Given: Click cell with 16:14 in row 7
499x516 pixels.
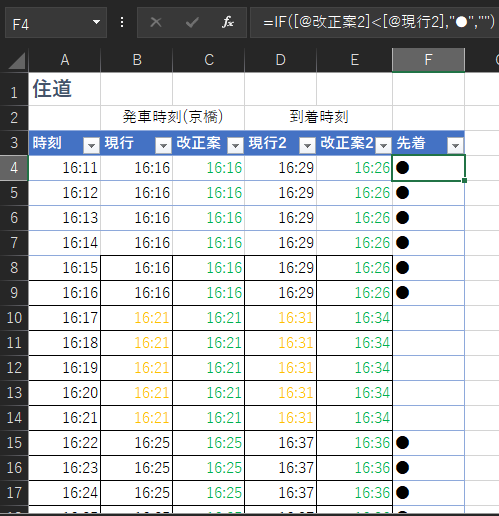Looking at the screenshot, I should click(65, 243).
